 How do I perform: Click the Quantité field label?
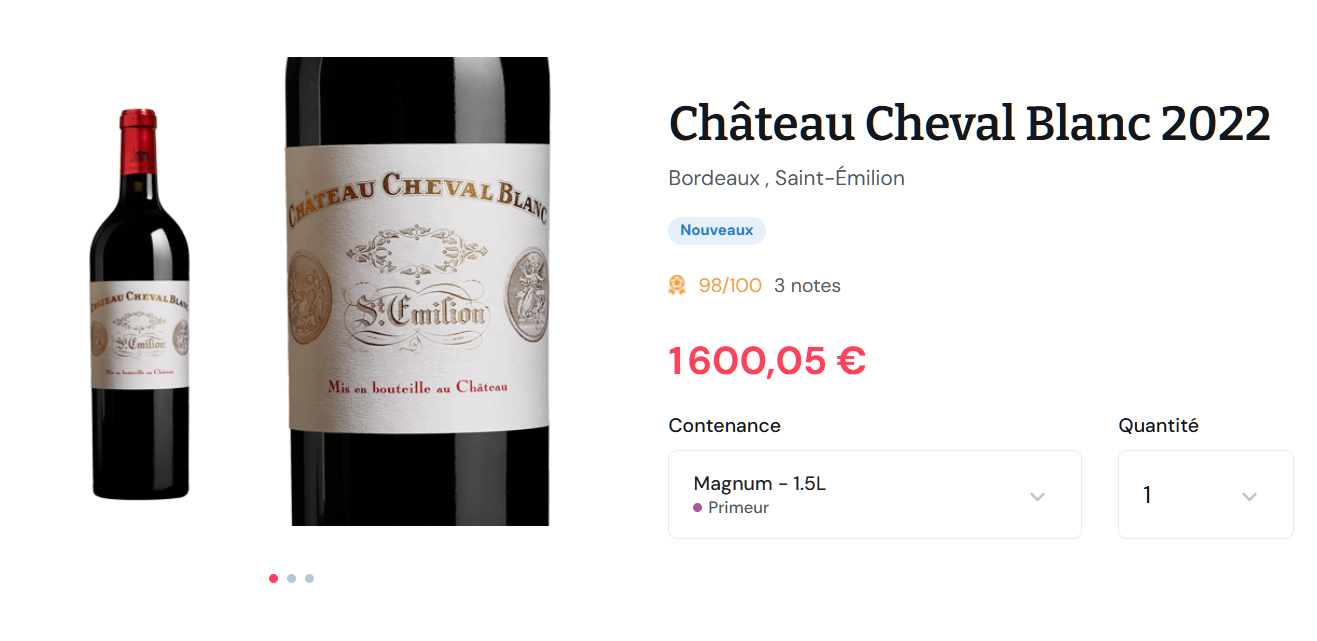click(x=1158, y=425)
